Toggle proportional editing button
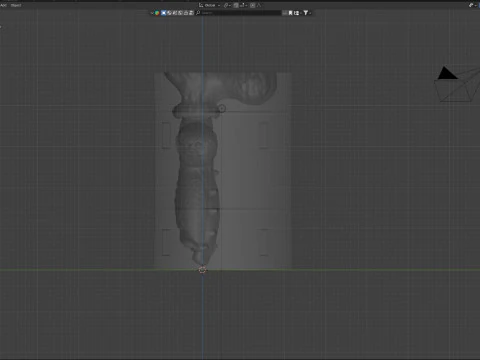The image size is (480, 360). click(253, 5)
